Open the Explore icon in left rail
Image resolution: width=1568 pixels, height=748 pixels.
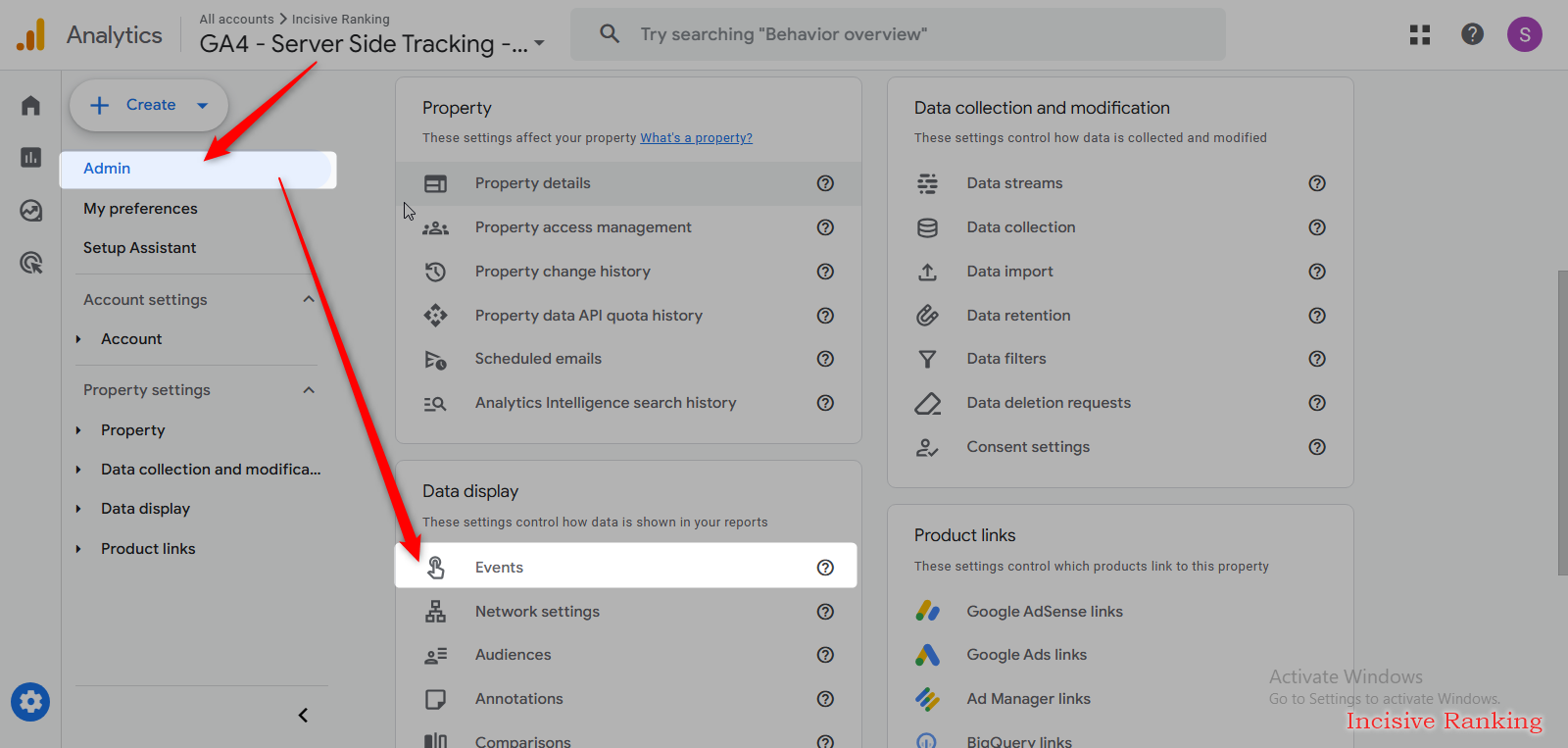point(30,210)
